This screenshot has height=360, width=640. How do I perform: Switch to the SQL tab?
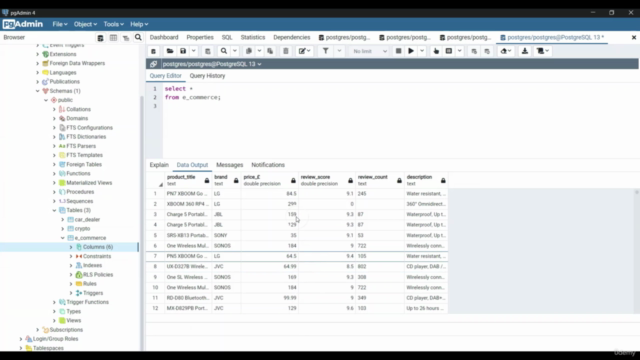click(227, 37)
